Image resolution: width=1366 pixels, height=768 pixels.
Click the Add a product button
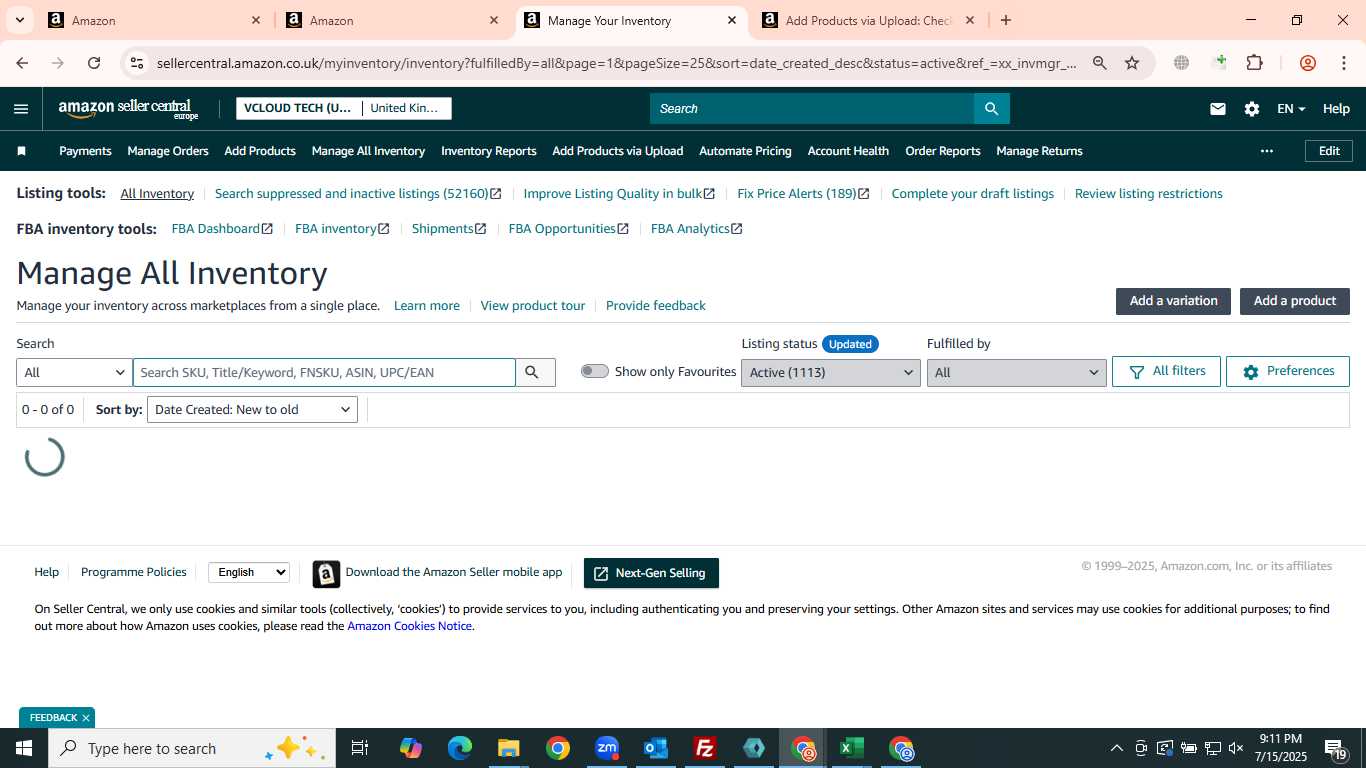click(x=1295, y=301)
